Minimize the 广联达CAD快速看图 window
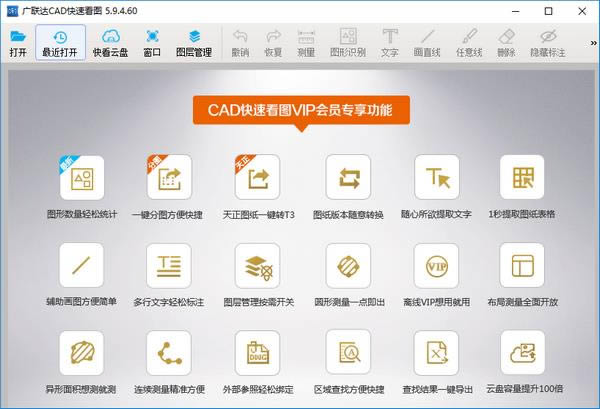Image resolution: width=600 pixels, height=409 pixels. click(515, 11)
